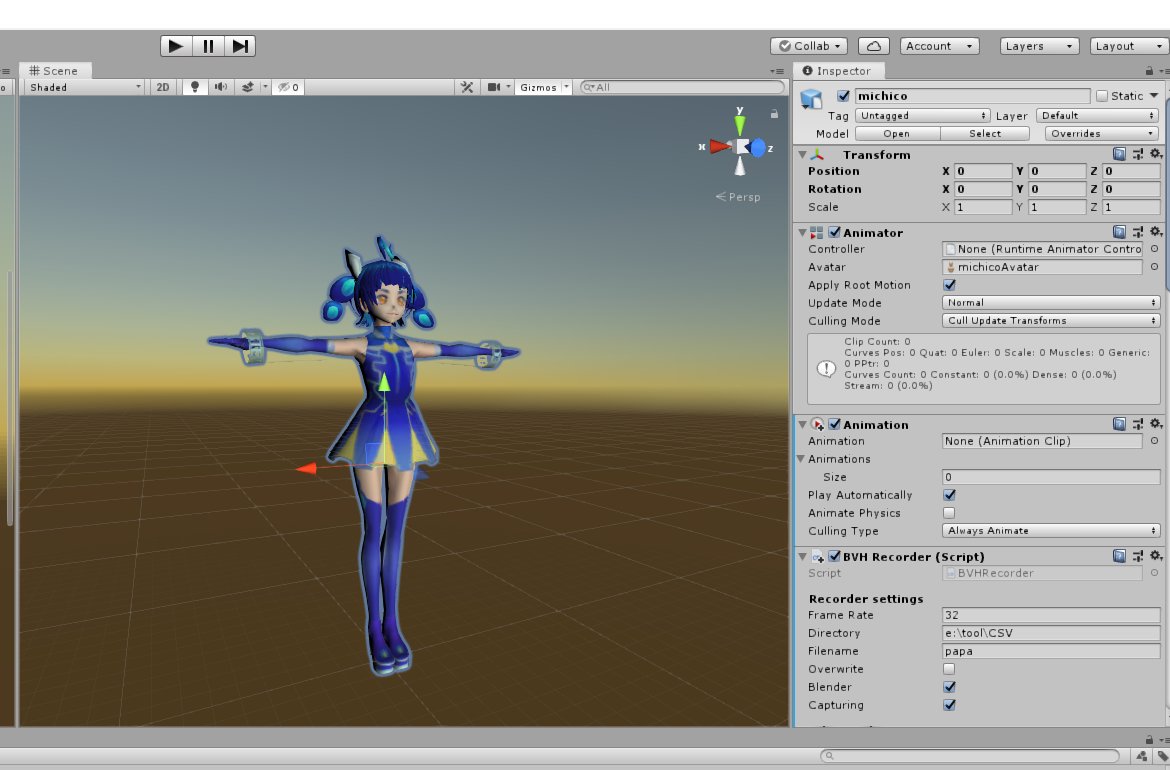1170x770 pixels.
Task: Open the Layout menu
Action: [x=1130, y=46]
